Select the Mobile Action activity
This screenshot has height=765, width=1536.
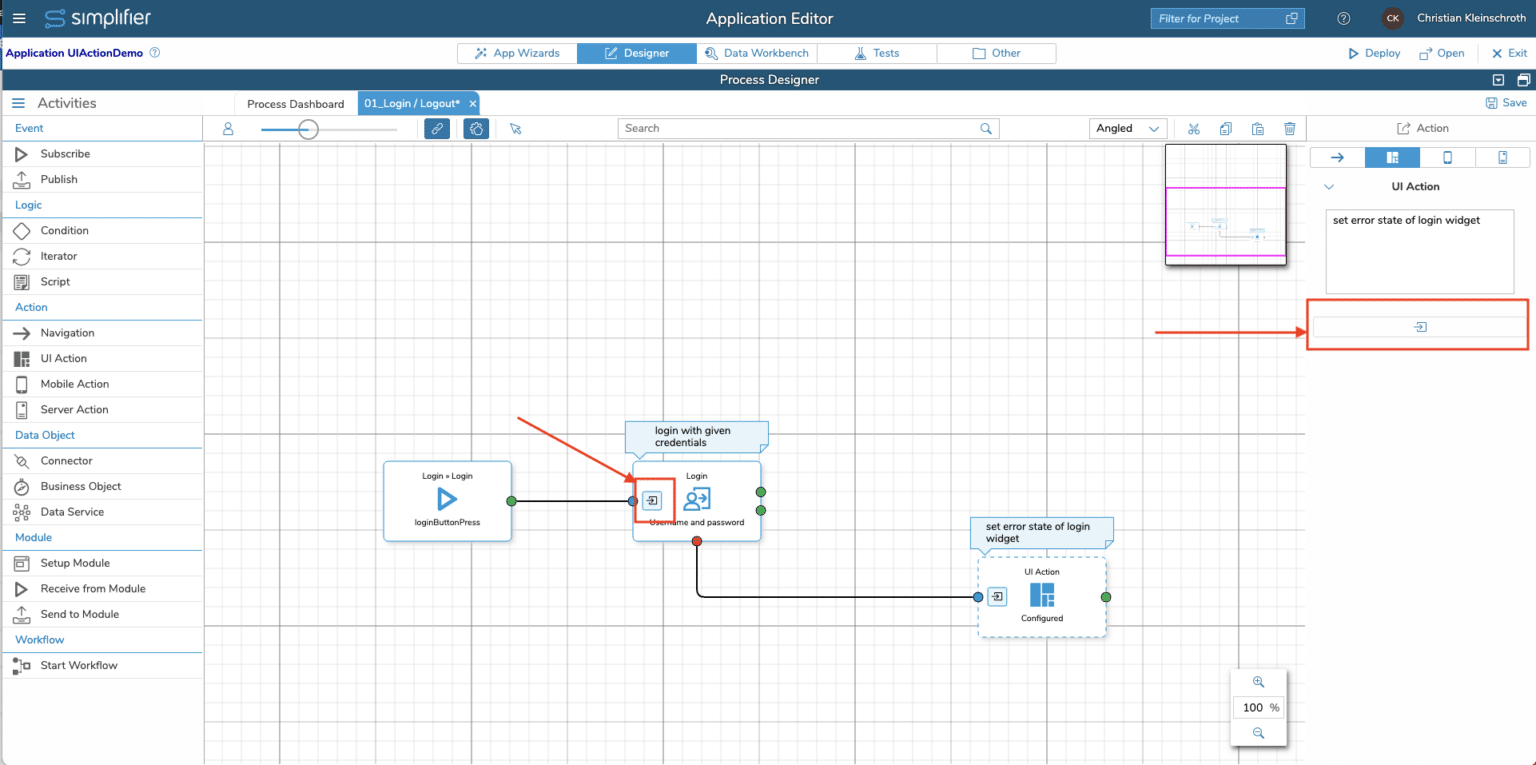tap(102, 384)
